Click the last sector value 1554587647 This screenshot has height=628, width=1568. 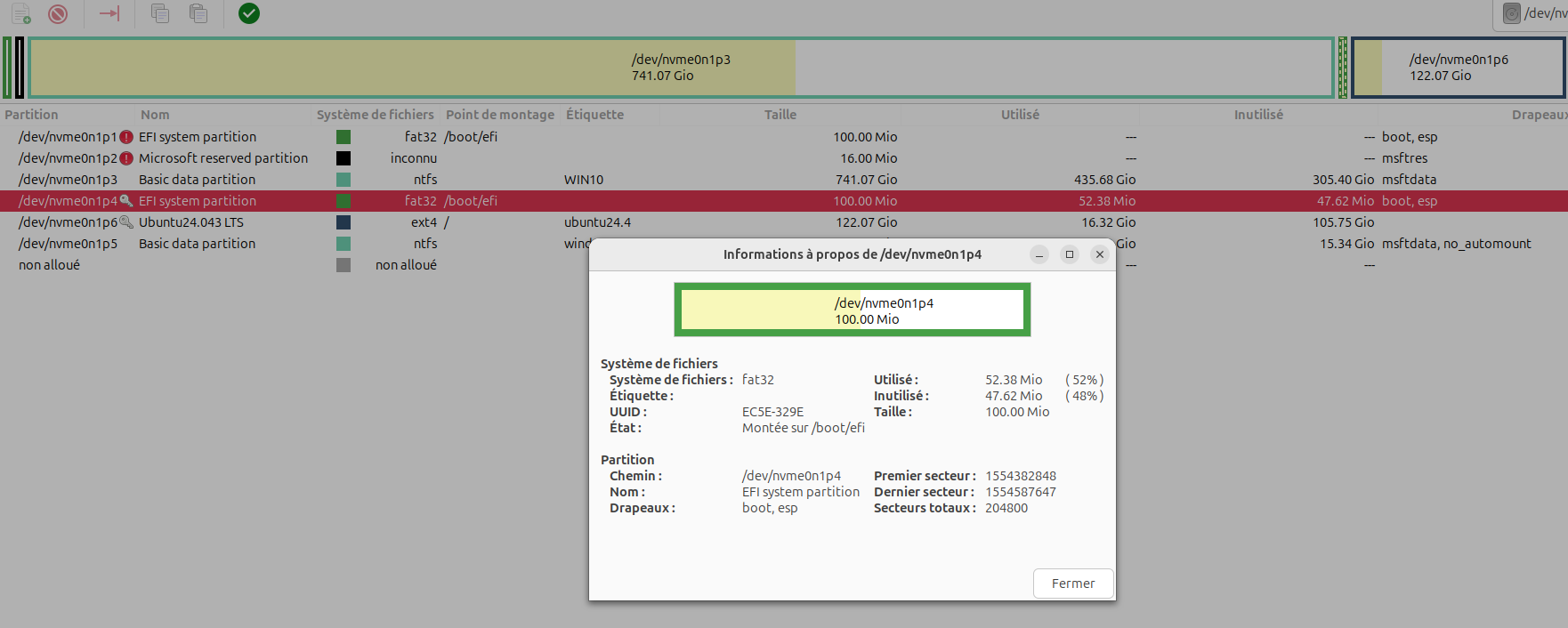1021,492
